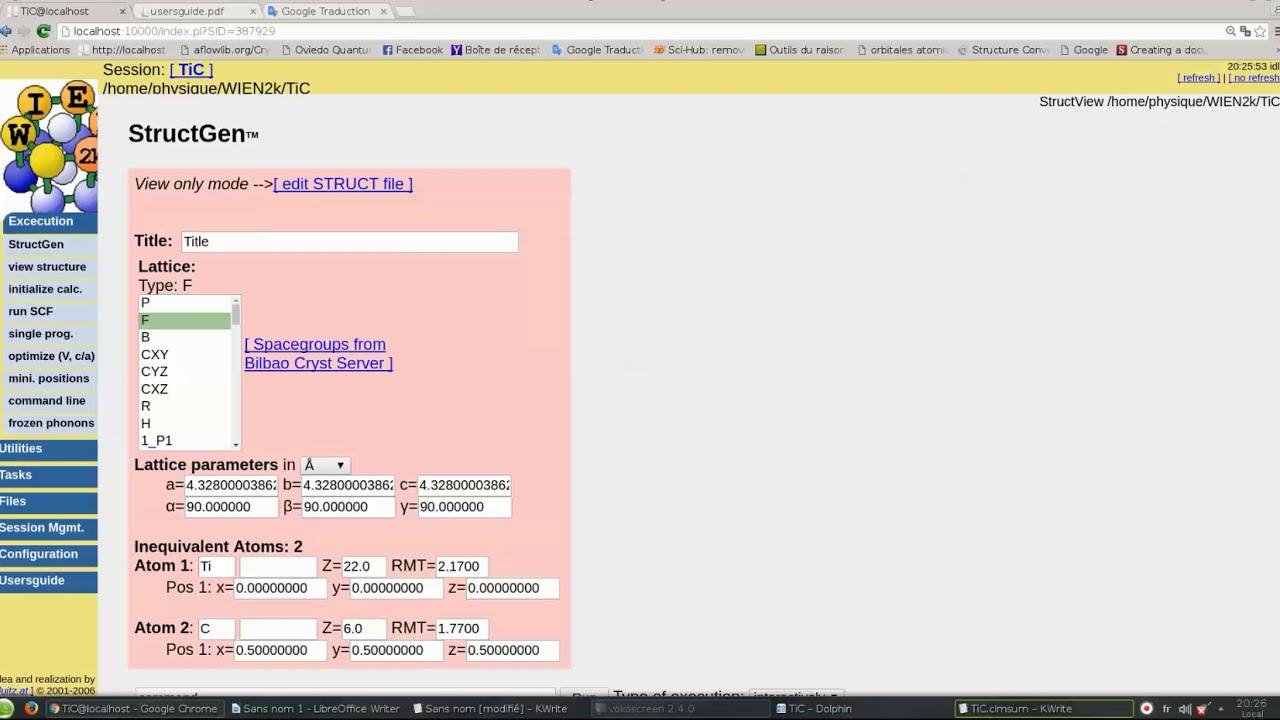Click the Atom 1 RMT input field
The height and width of the screenshot is (720, 1280).
[x=462, y=566]
